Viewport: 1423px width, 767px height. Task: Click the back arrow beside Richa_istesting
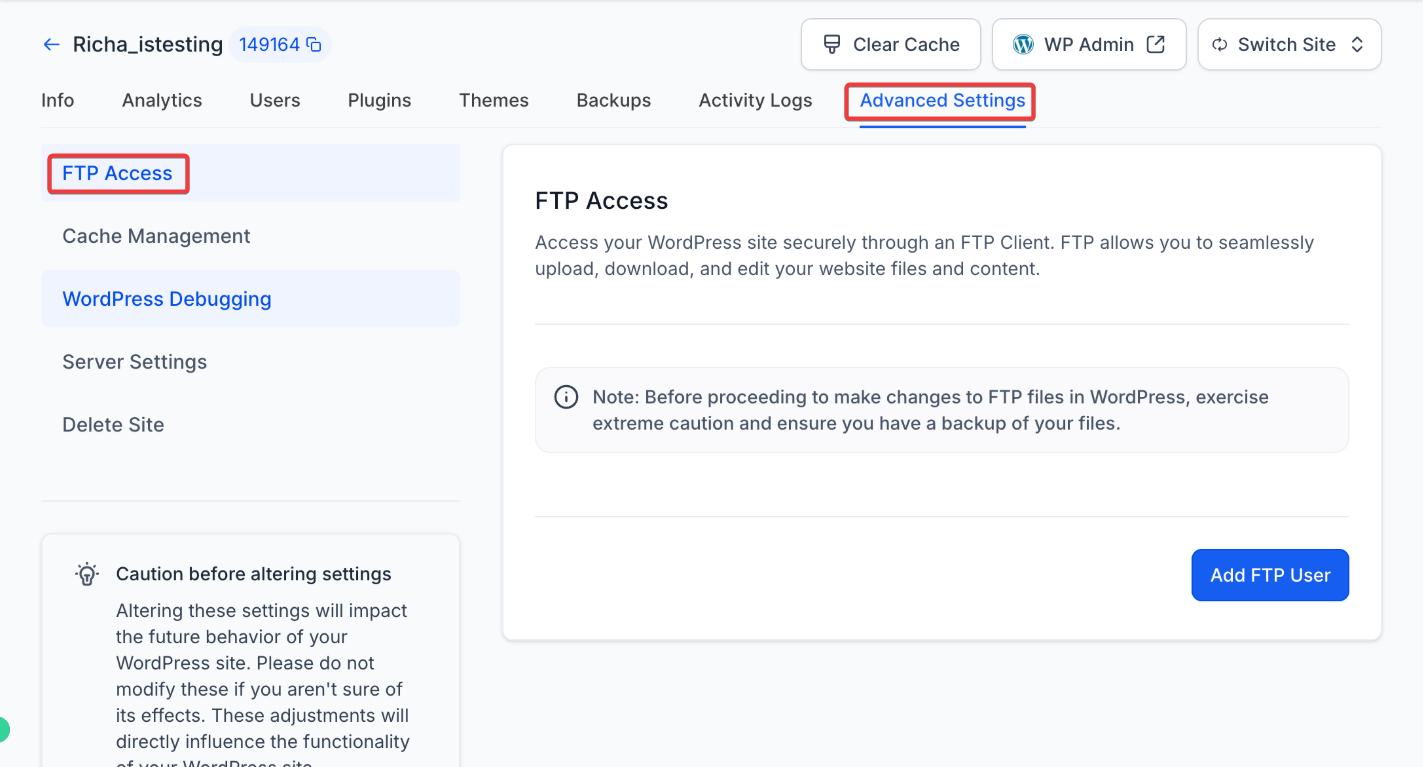point(51,45)
